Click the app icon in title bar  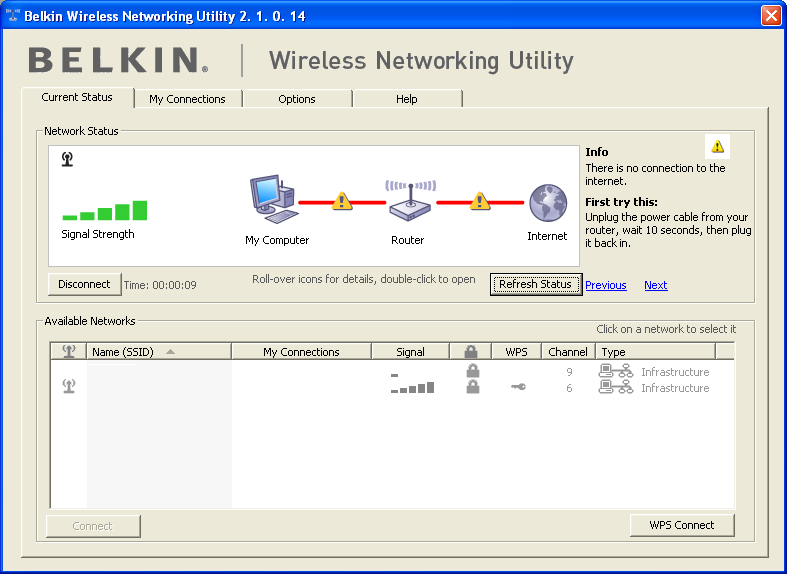tap(13, 15)
